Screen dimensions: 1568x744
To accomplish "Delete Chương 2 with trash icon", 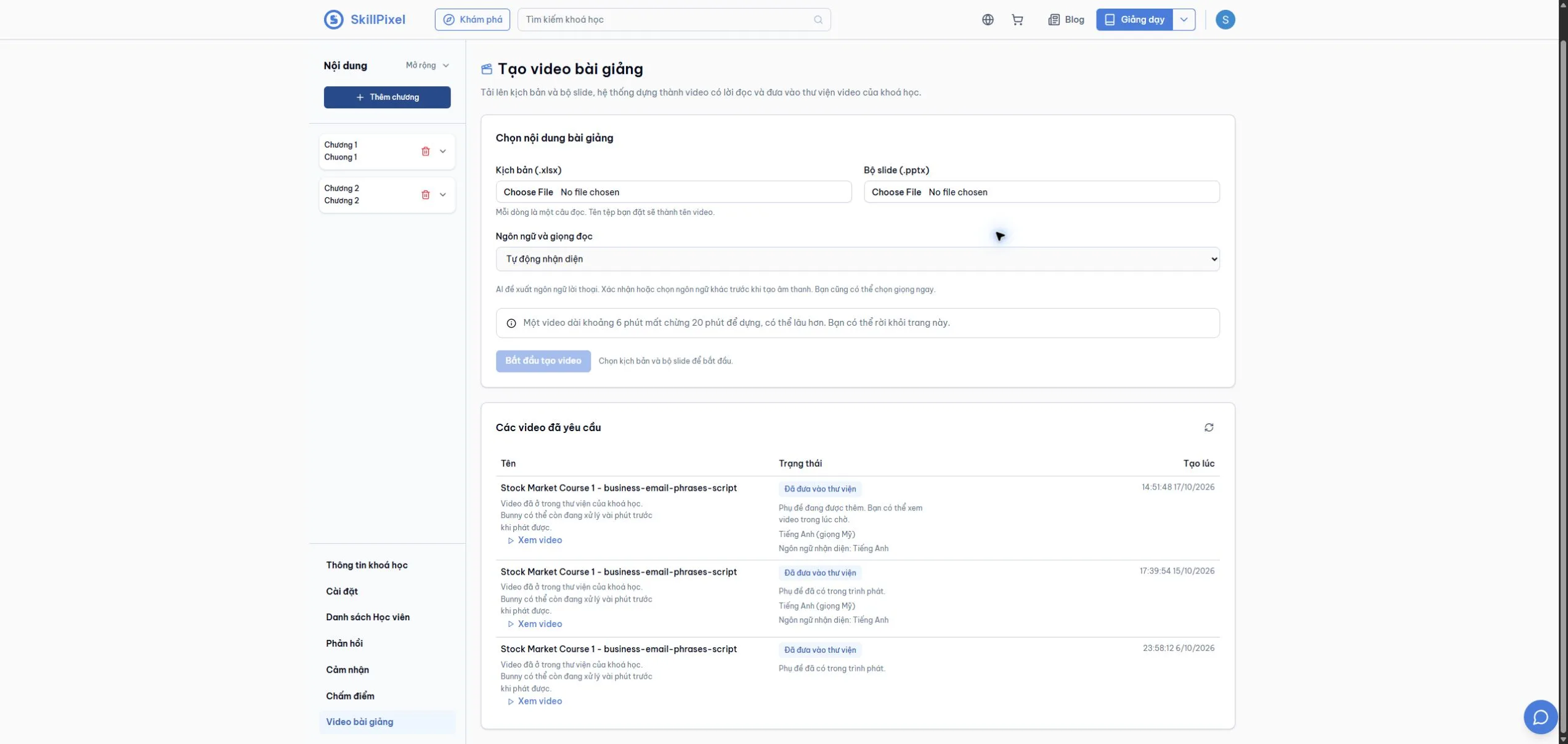I will coord(425,195).
